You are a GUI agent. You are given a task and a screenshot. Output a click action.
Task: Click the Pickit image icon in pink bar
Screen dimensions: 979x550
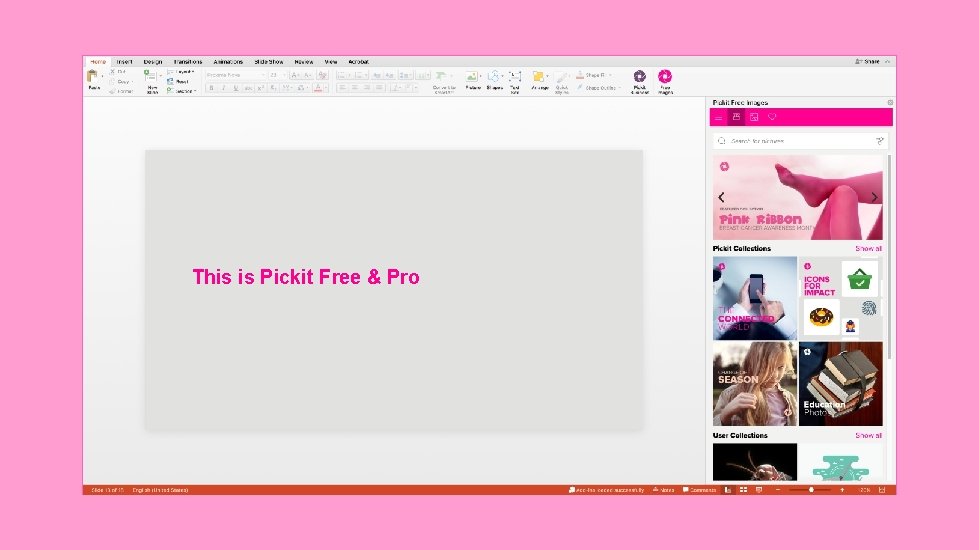click(754, 117)
